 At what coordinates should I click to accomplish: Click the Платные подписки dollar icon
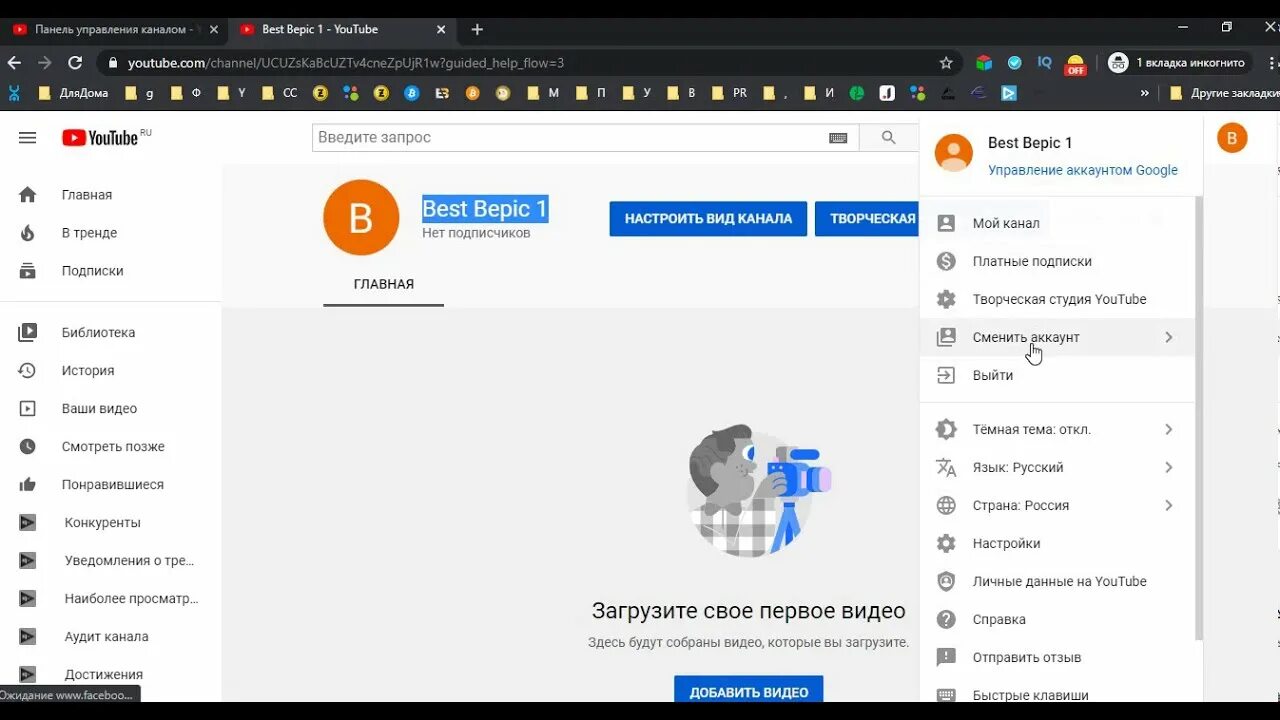[x=946, y=261]
